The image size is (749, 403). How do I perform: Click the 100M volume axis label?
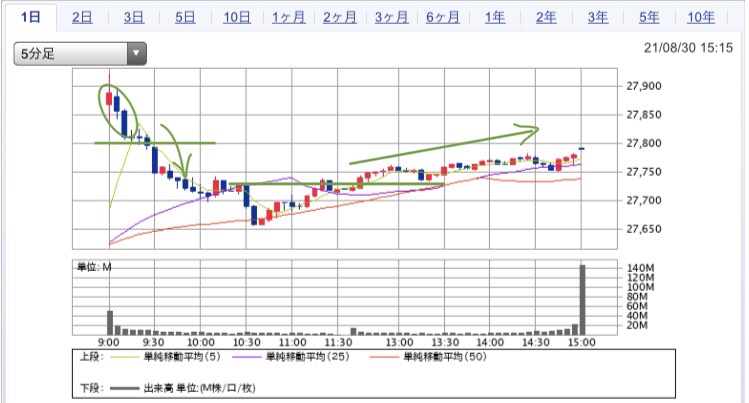(x=640, y=287)
